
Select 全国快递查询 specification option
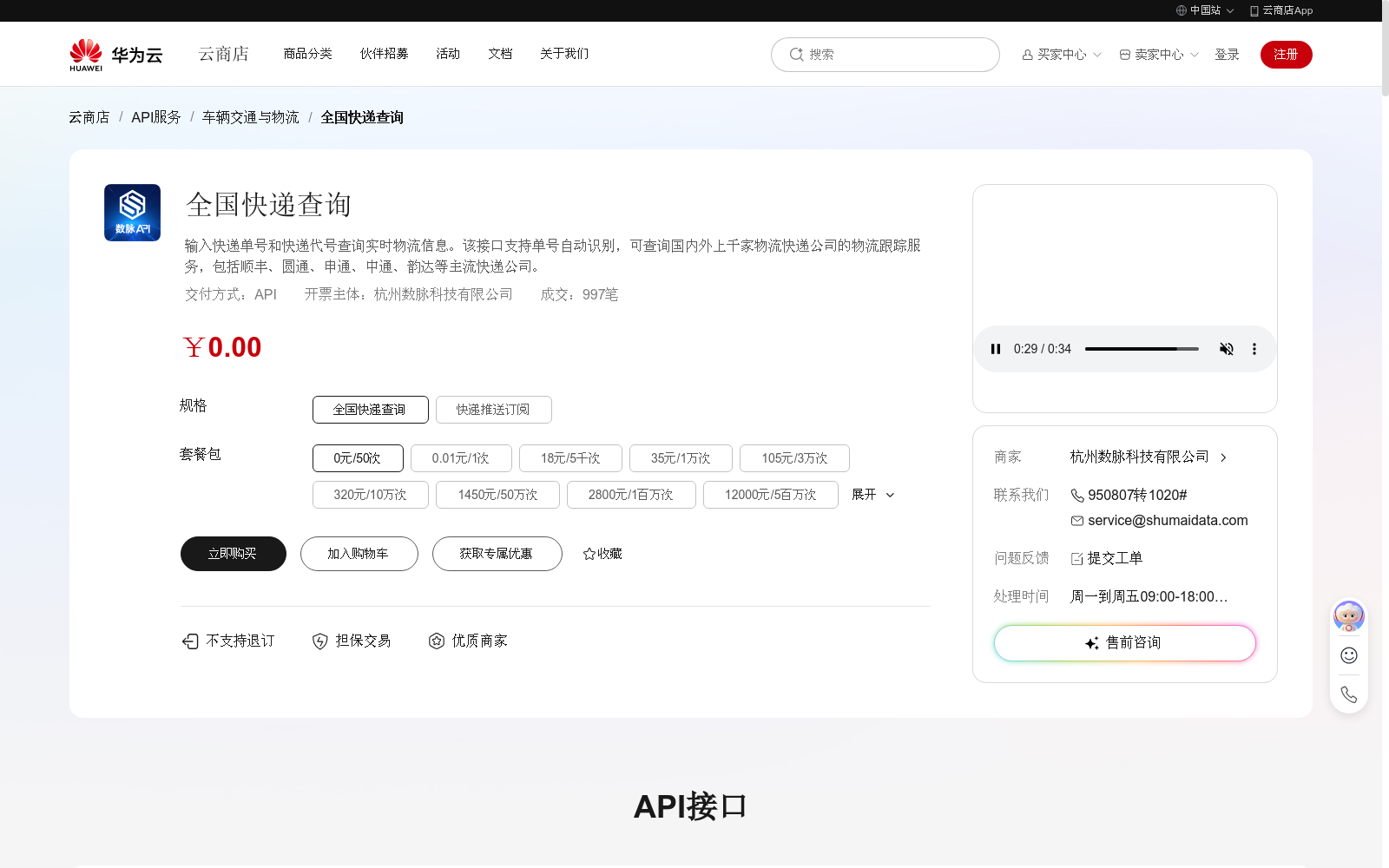(x=371, y=410)
